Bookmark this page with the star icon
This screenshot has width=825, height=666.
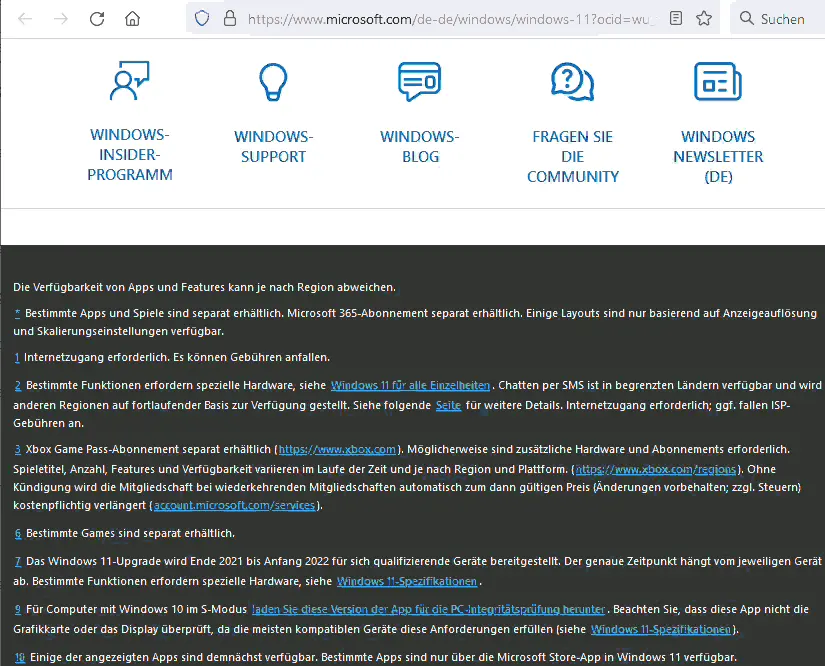pos(704,19)
